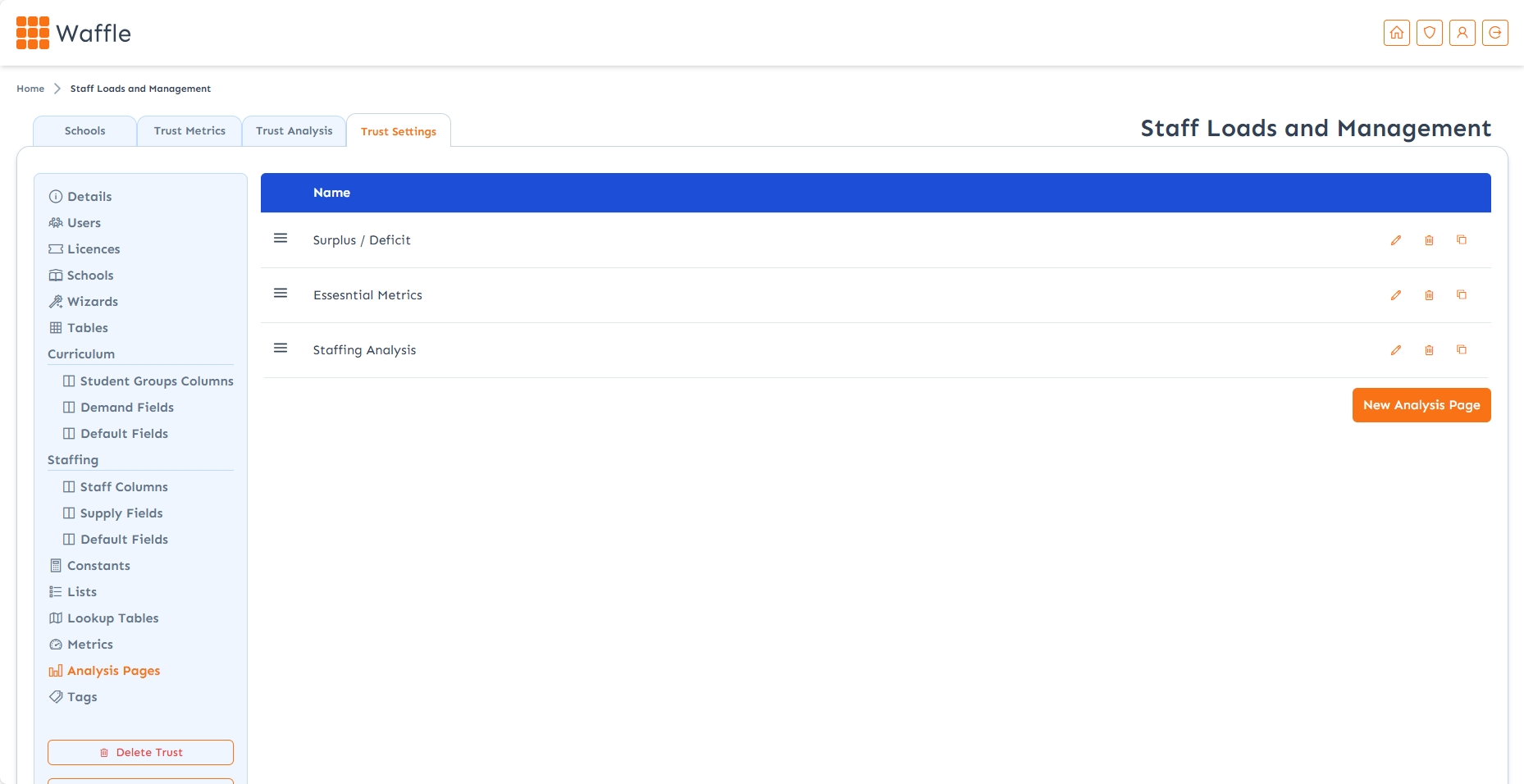Edit the Essesntial Metrics page
The image size is (1524, 784).
click(1396, 295)
